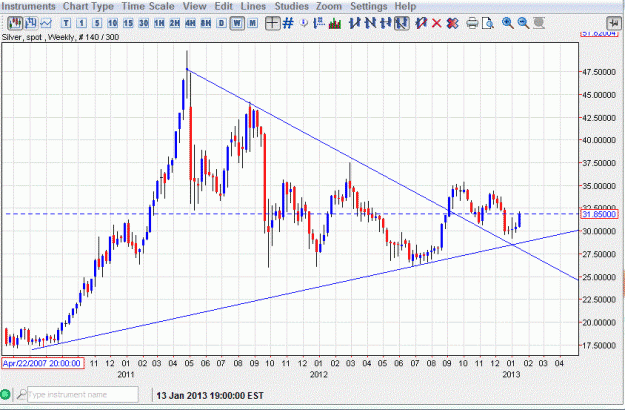Switch to tick (T) time scale
Image resolution: width=625 pixels, height=410 pixels.
tap(66, 23)
